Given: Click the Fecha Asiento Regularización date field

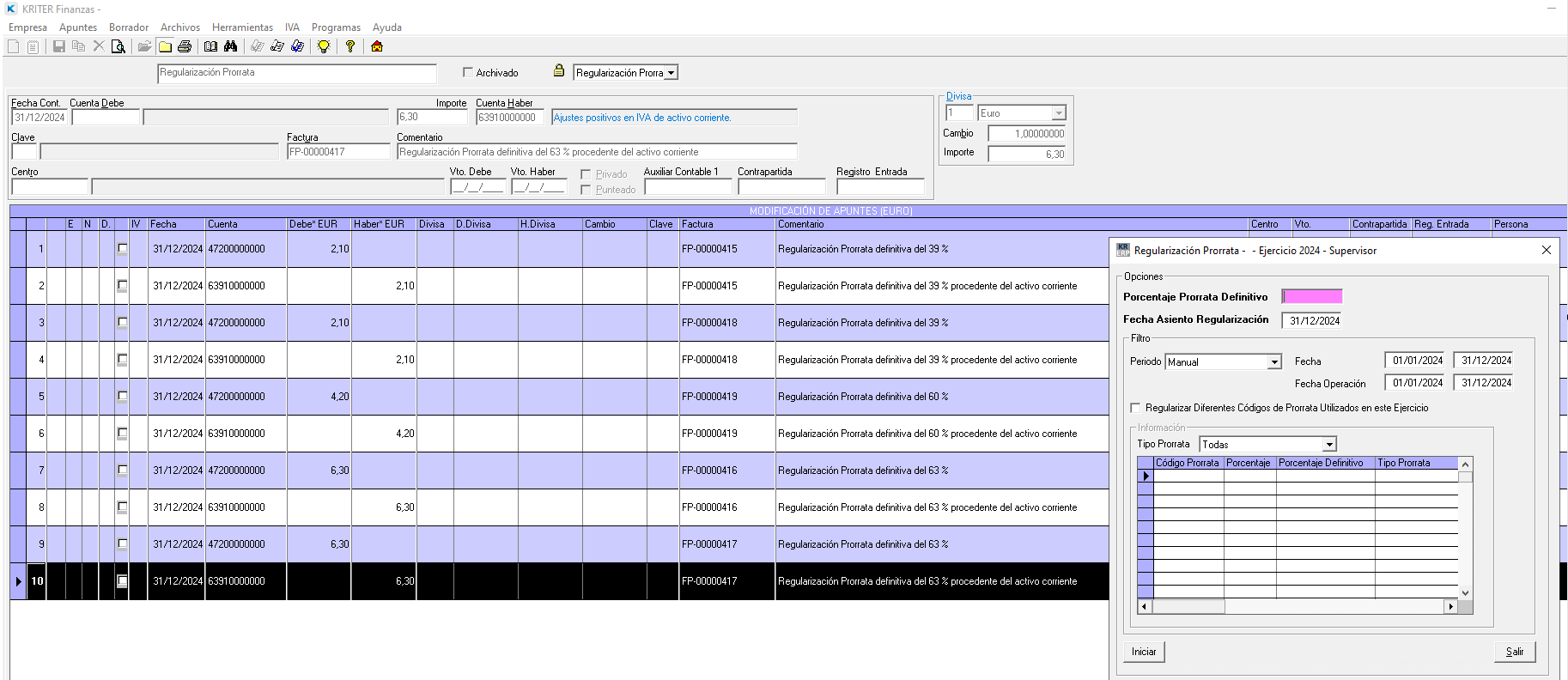Looking at the screenshot, I should click(1312, 320).
